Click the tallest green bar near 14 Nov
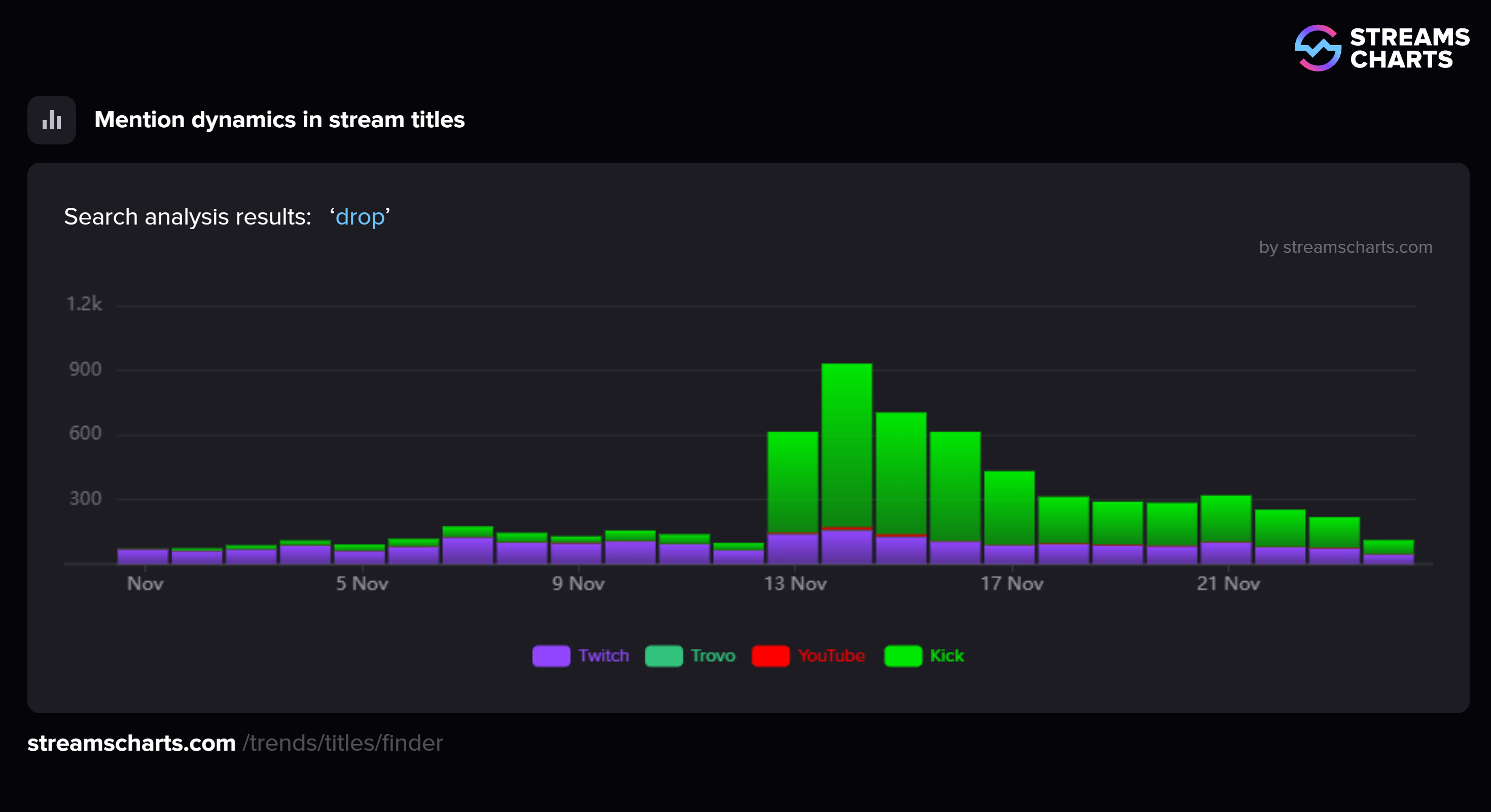 click(x=846, y=457)
